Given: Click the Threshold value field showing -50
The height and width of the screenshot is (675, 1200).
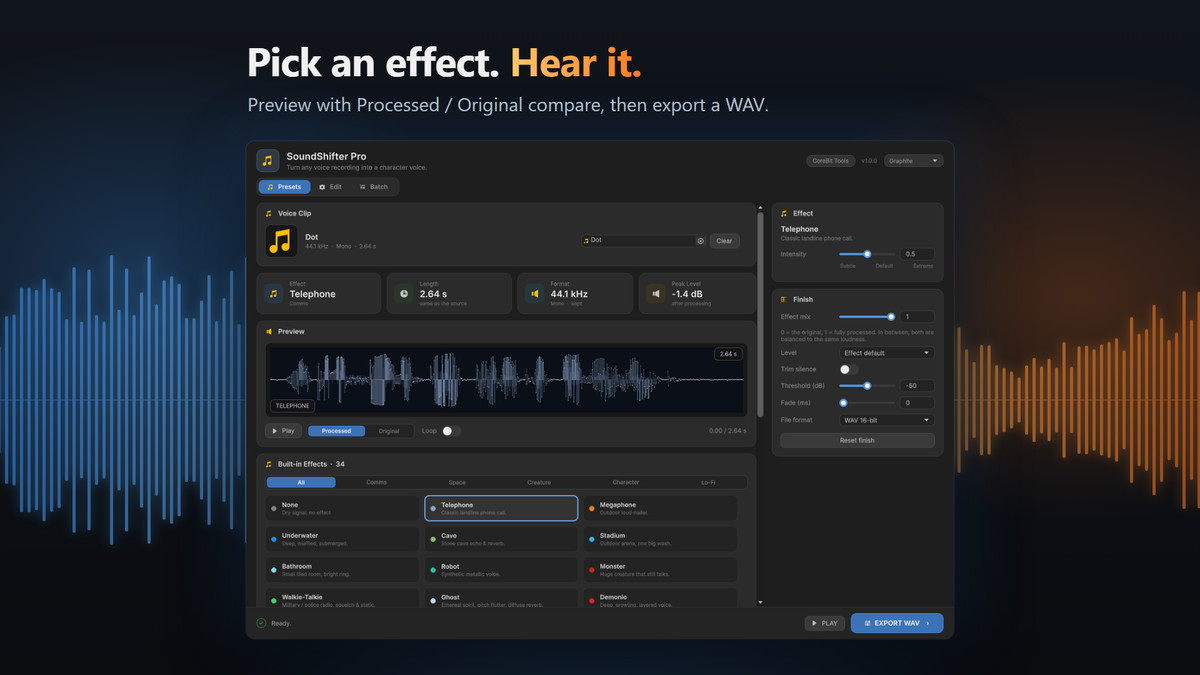Looking at the screenshot, I should pyautogui.click(x=917, y=385).
